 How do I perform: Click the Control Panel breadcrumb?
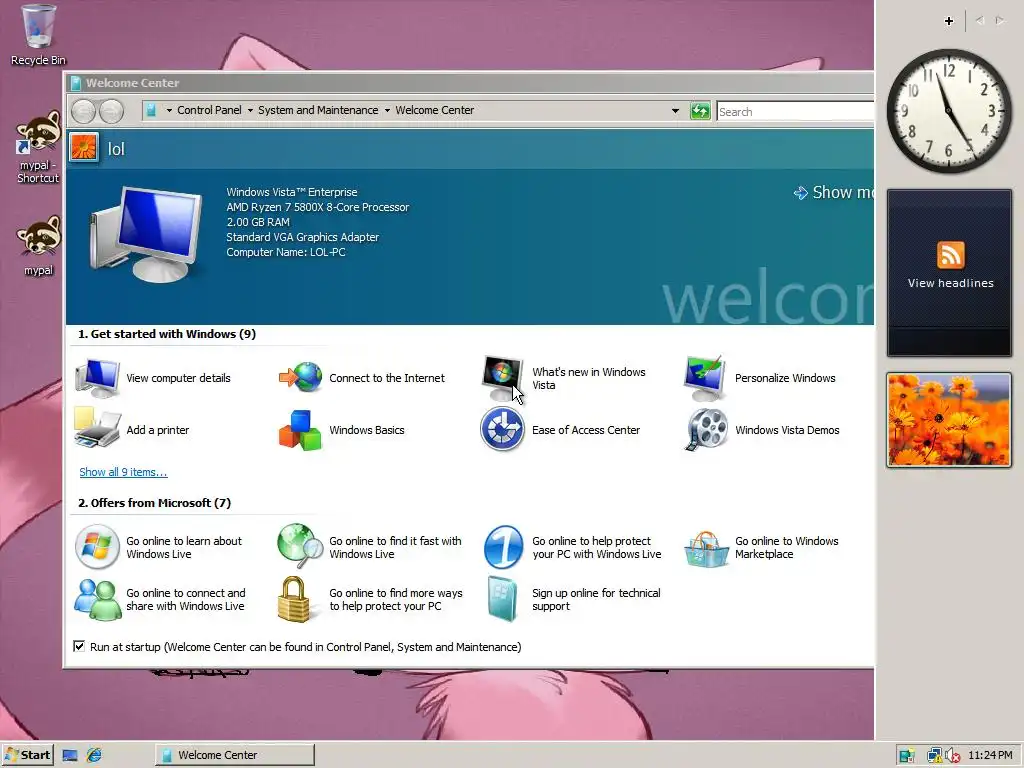coord(209,110)
